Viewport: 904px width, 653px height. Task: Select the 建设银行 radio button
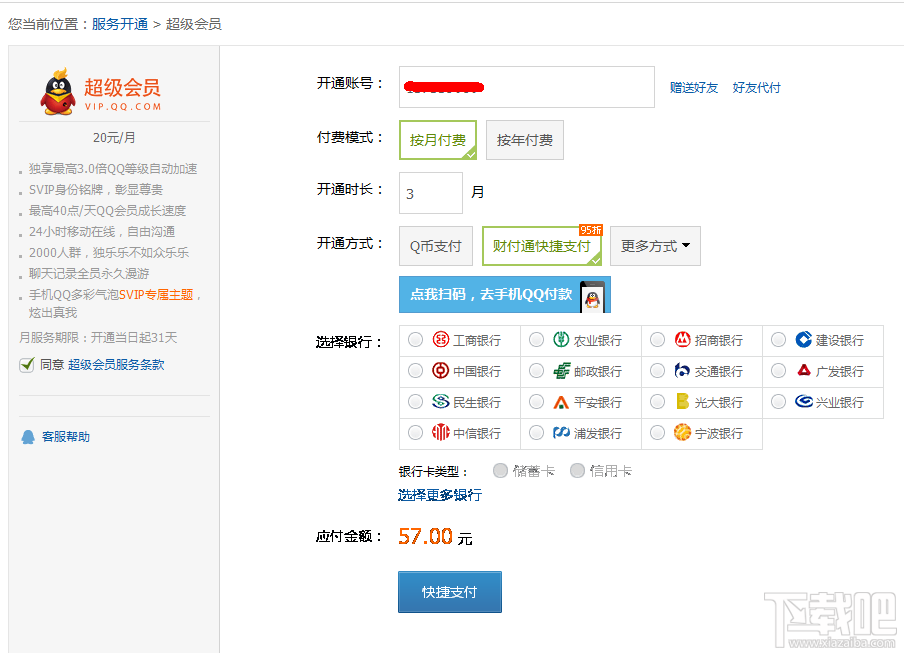pyautogui.click(x=778, y=340)
